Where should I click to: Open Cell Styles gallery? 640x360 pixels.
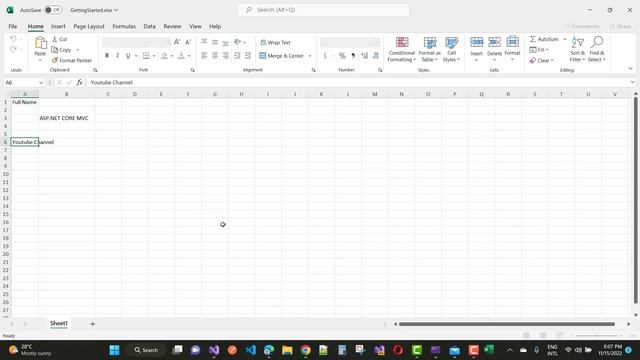pyautogui.click(x=451, y=49)
